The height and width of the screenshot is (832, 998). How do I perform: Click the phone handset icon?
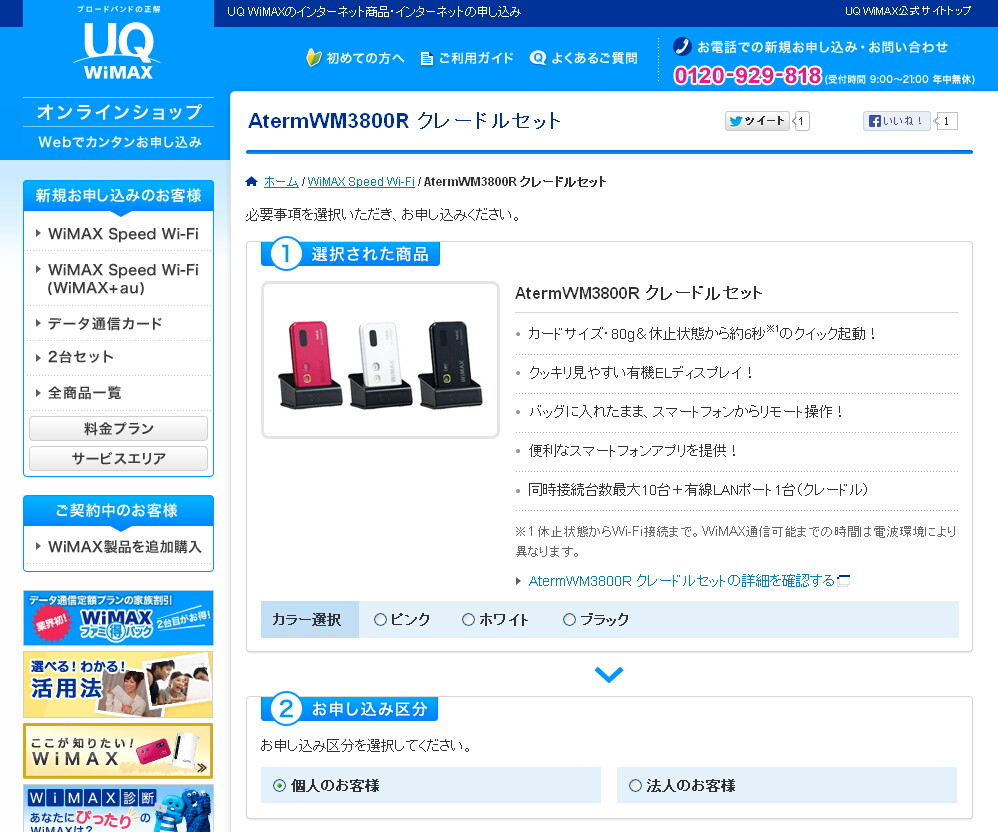(682, 46)
